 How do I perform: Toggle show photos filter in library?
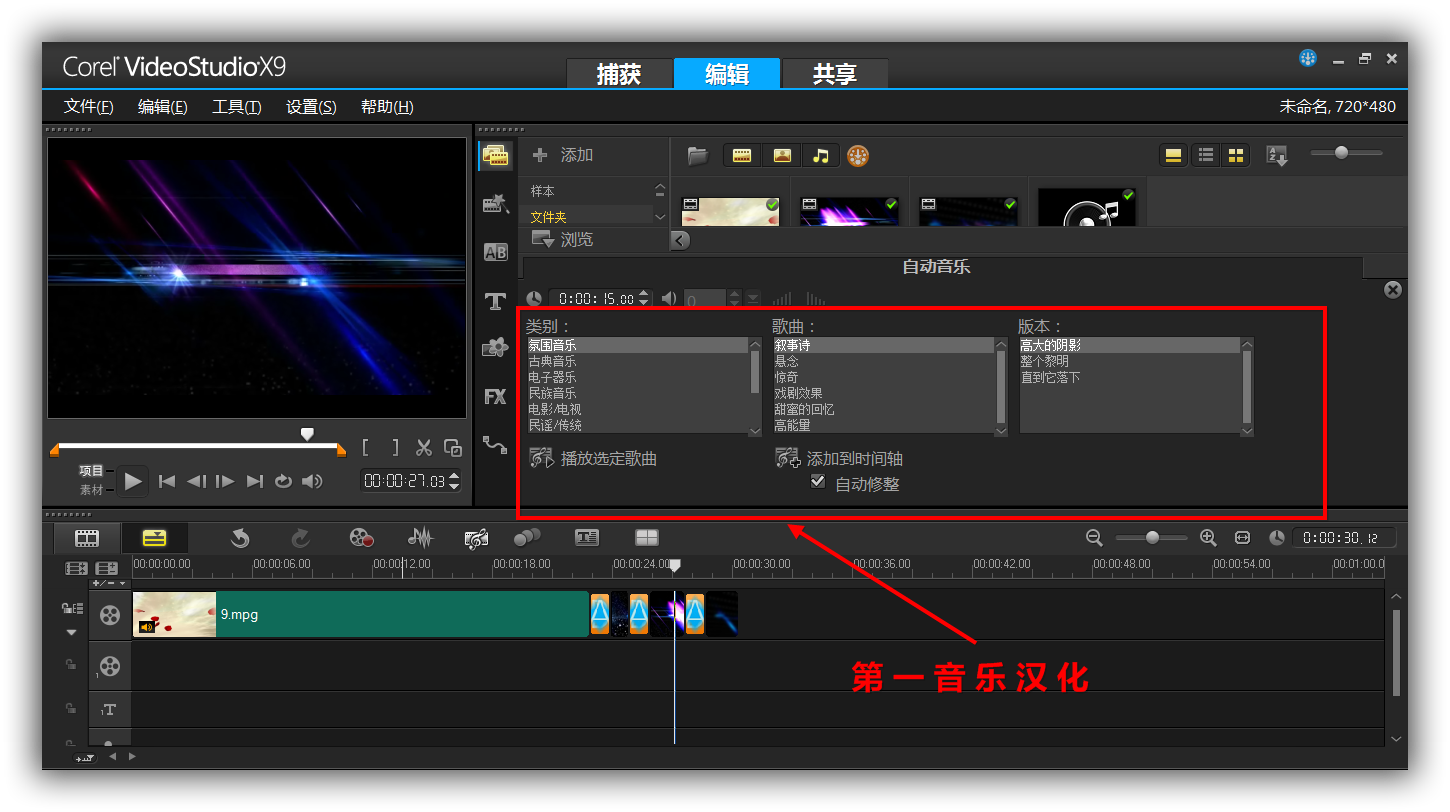(x=782, y=155)
